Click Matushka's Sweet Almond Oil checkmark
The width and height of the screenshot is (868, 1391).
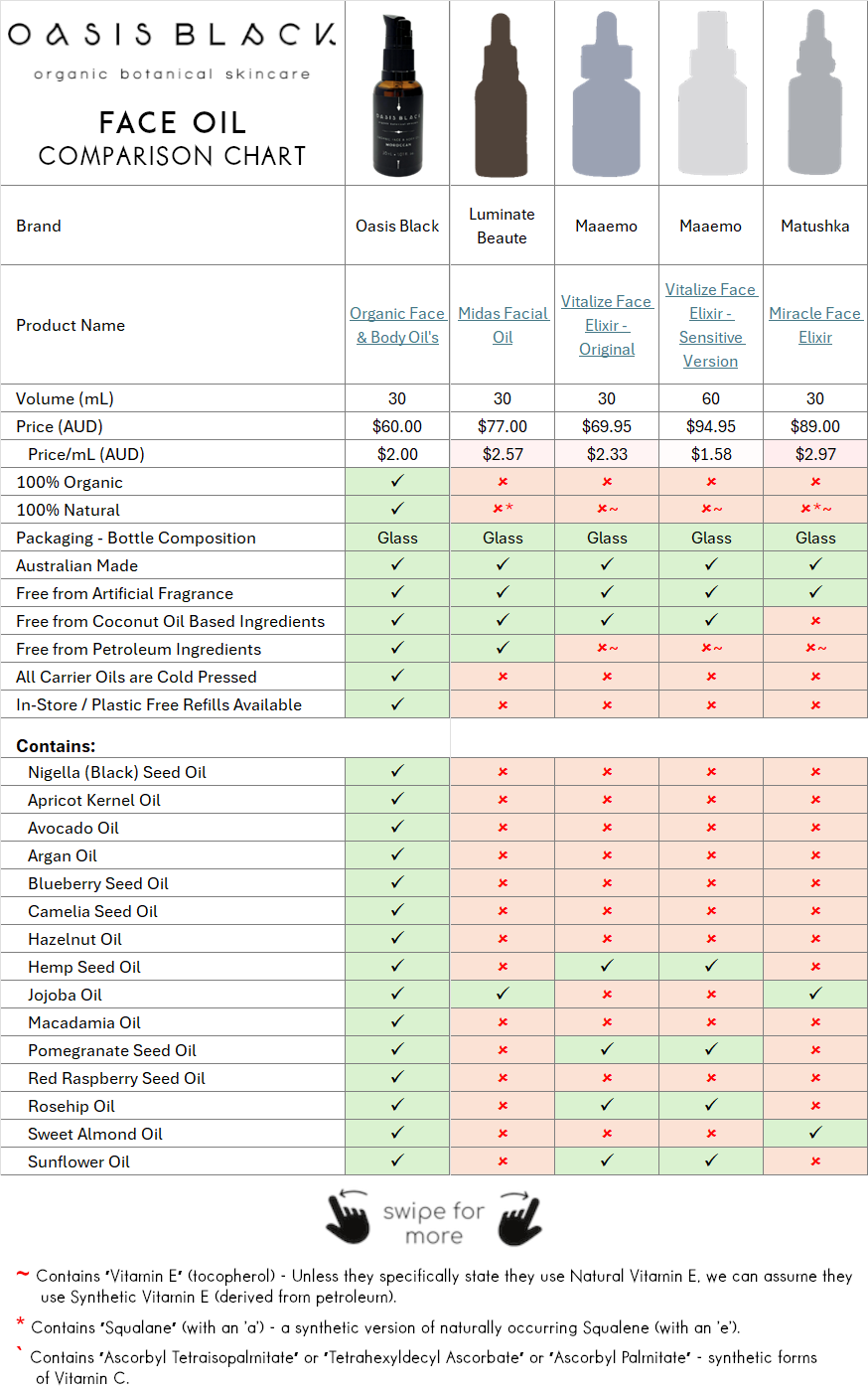(815, 1133)
